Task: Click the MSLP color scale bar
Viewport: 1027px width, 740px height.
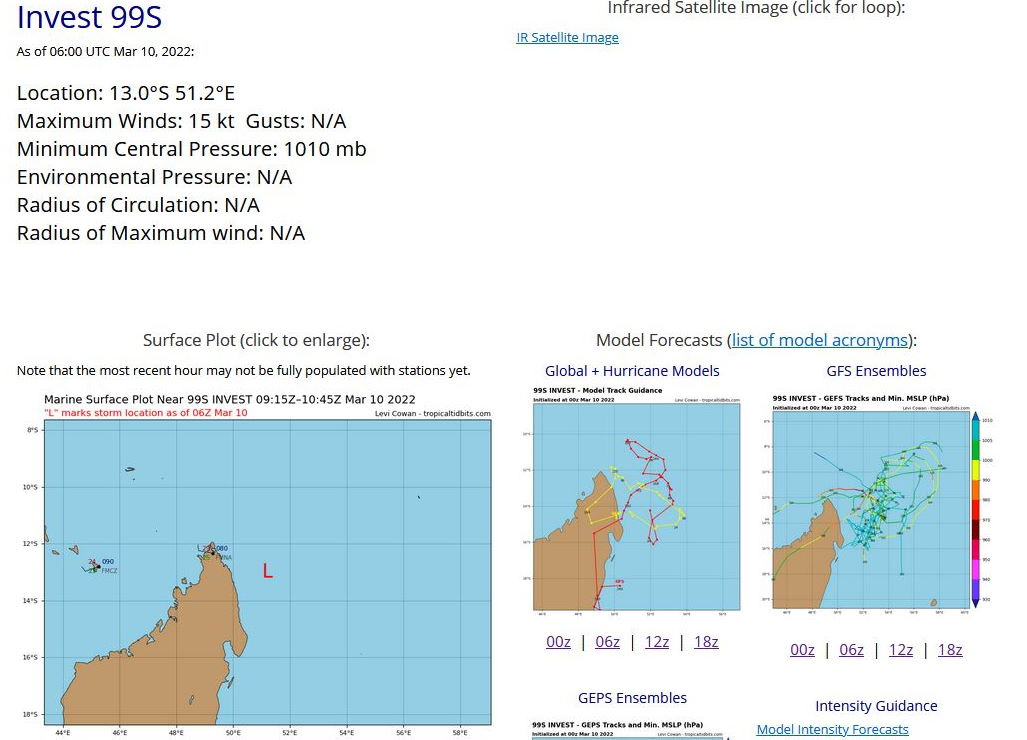Action: 975,510
